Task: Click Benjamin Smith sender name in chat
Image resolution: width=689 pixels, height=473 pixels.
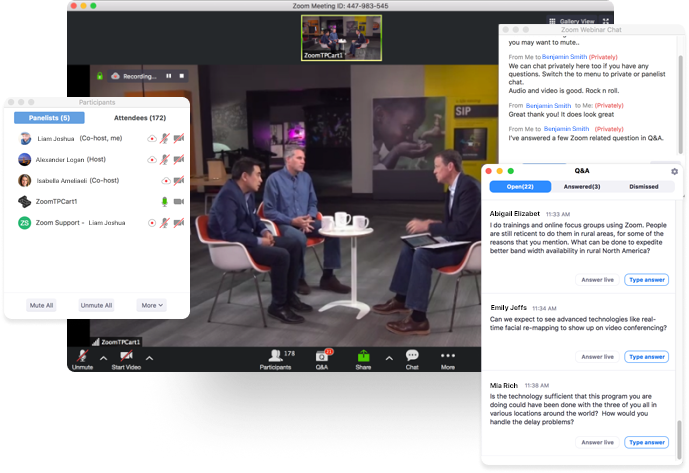Action: 548,106
